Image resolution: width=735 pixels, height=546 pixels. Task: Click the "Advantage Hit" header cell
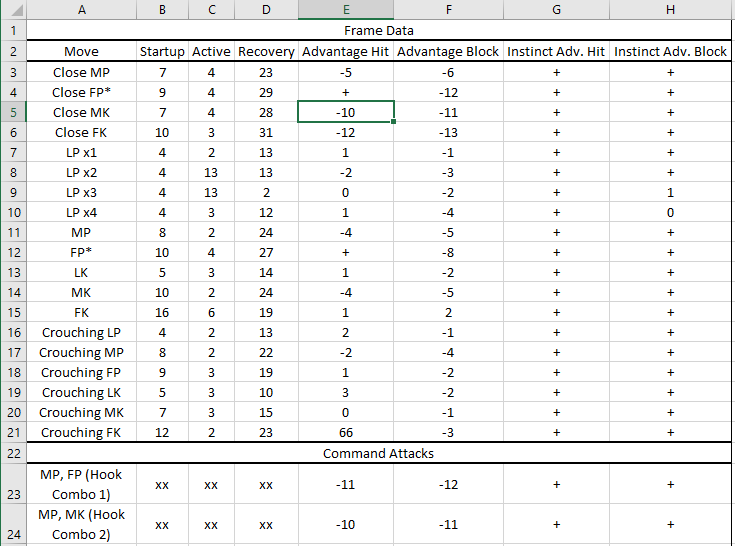[346, 52]
